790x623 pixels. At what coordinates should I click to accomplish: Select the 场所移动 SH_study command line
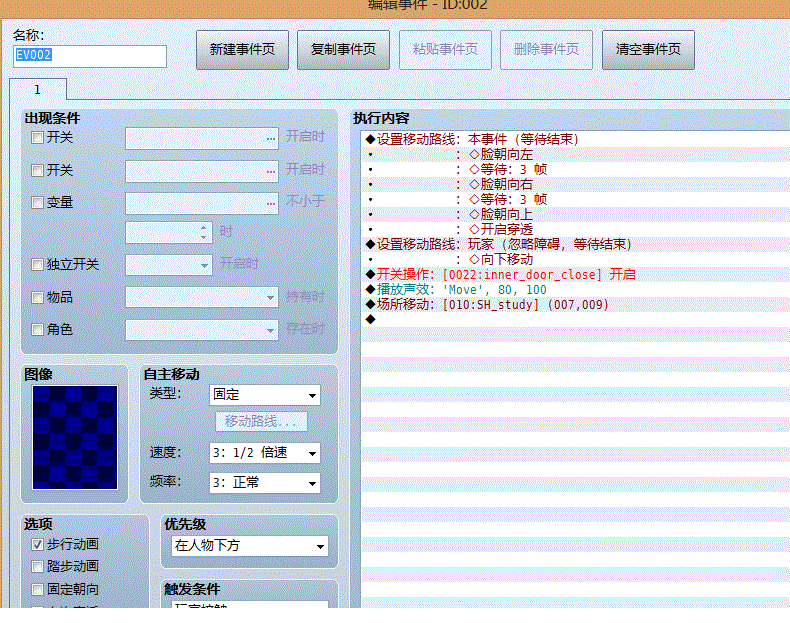click(x=575, y=304)
